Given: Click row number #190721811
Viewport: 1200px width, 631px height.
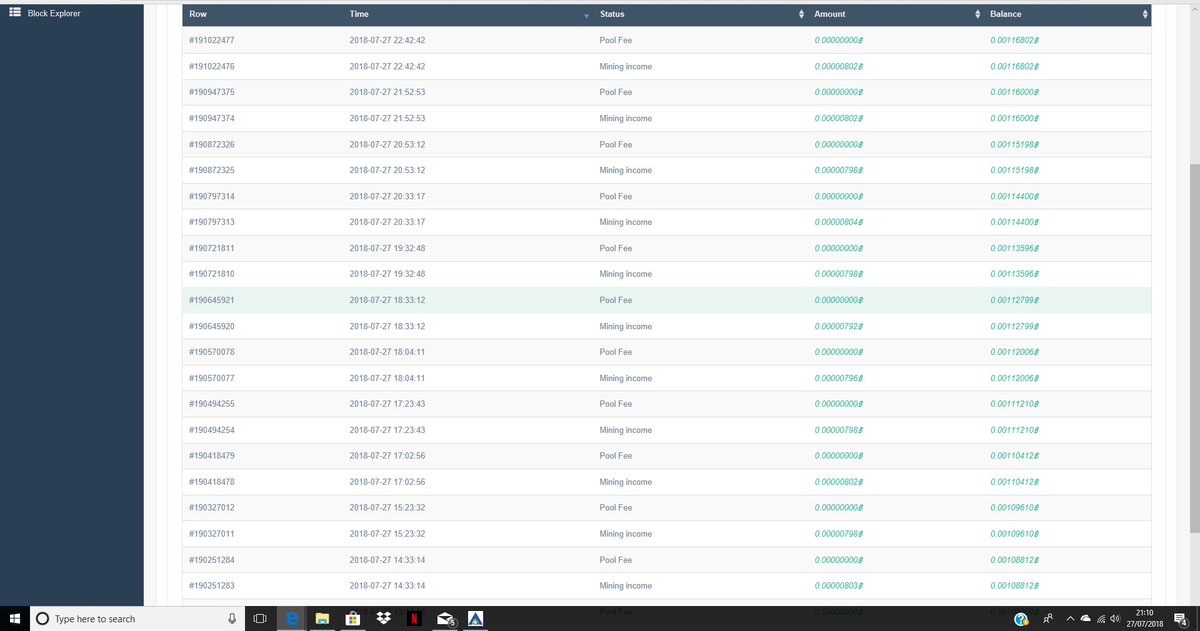Looking at the screenshot, I should tap(212, 248).
